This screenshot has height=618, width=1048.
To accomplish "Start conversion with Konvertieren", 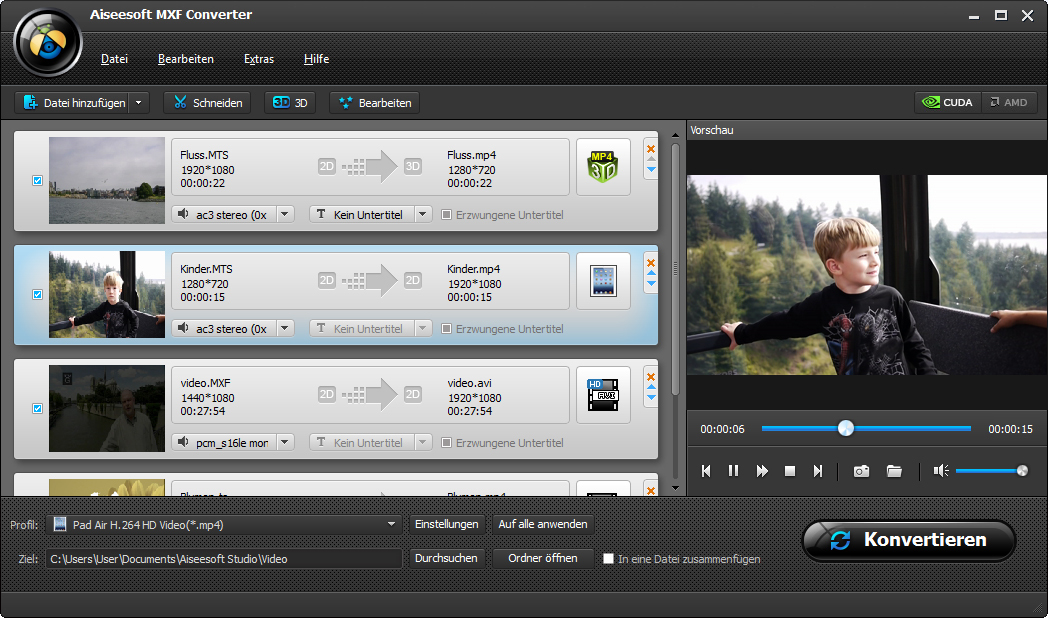I will [909, 540].
